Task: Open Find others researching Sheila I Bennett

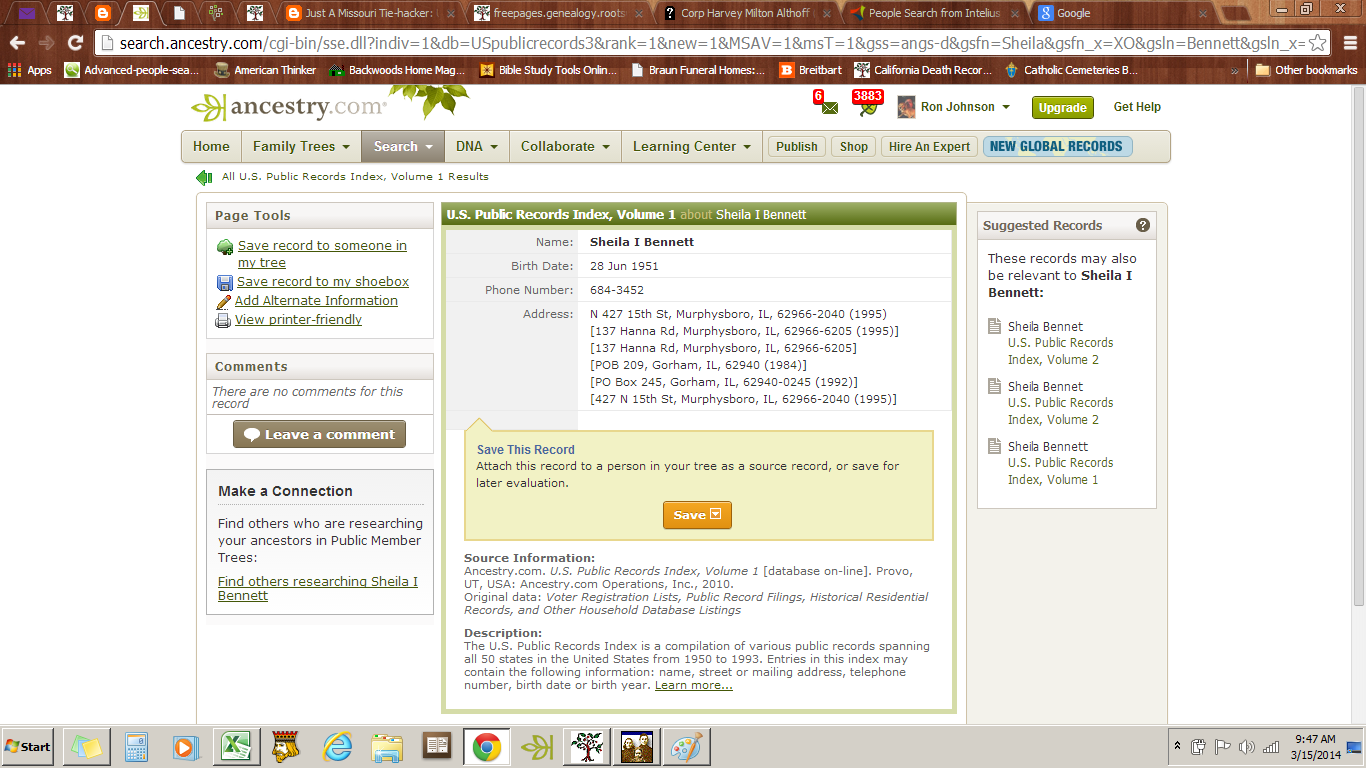Action: click(x=318, y=588)
